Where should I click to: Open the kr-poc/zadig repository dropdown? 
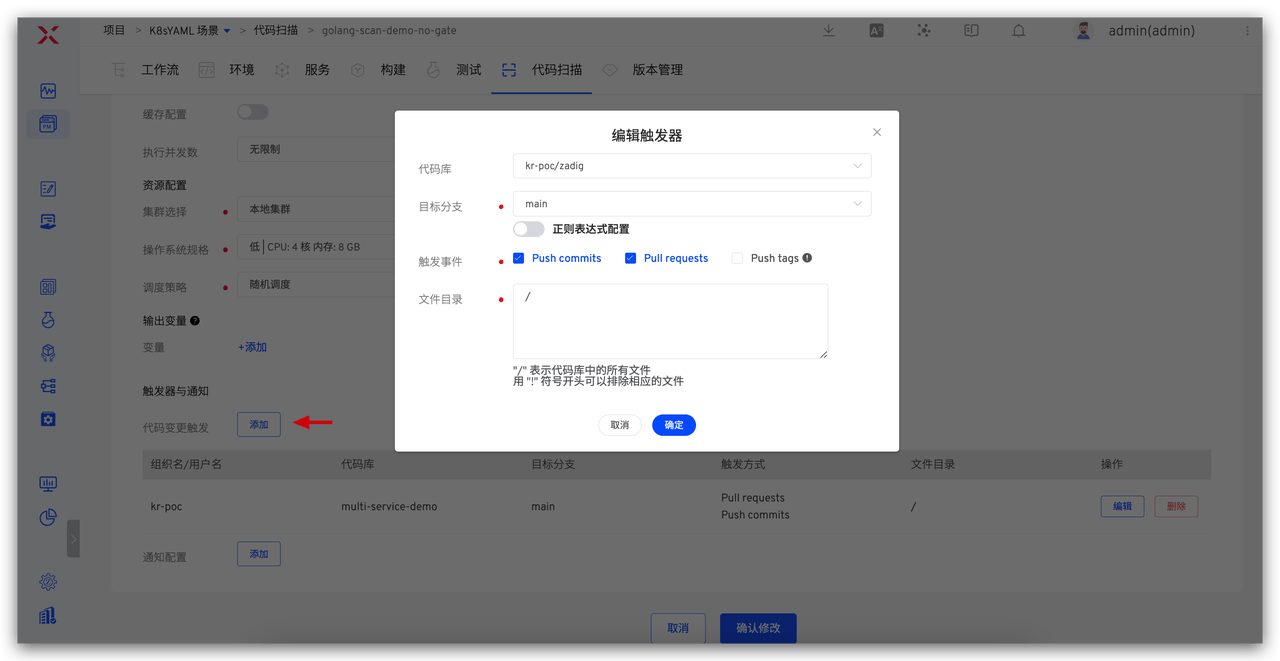(691, 166)
